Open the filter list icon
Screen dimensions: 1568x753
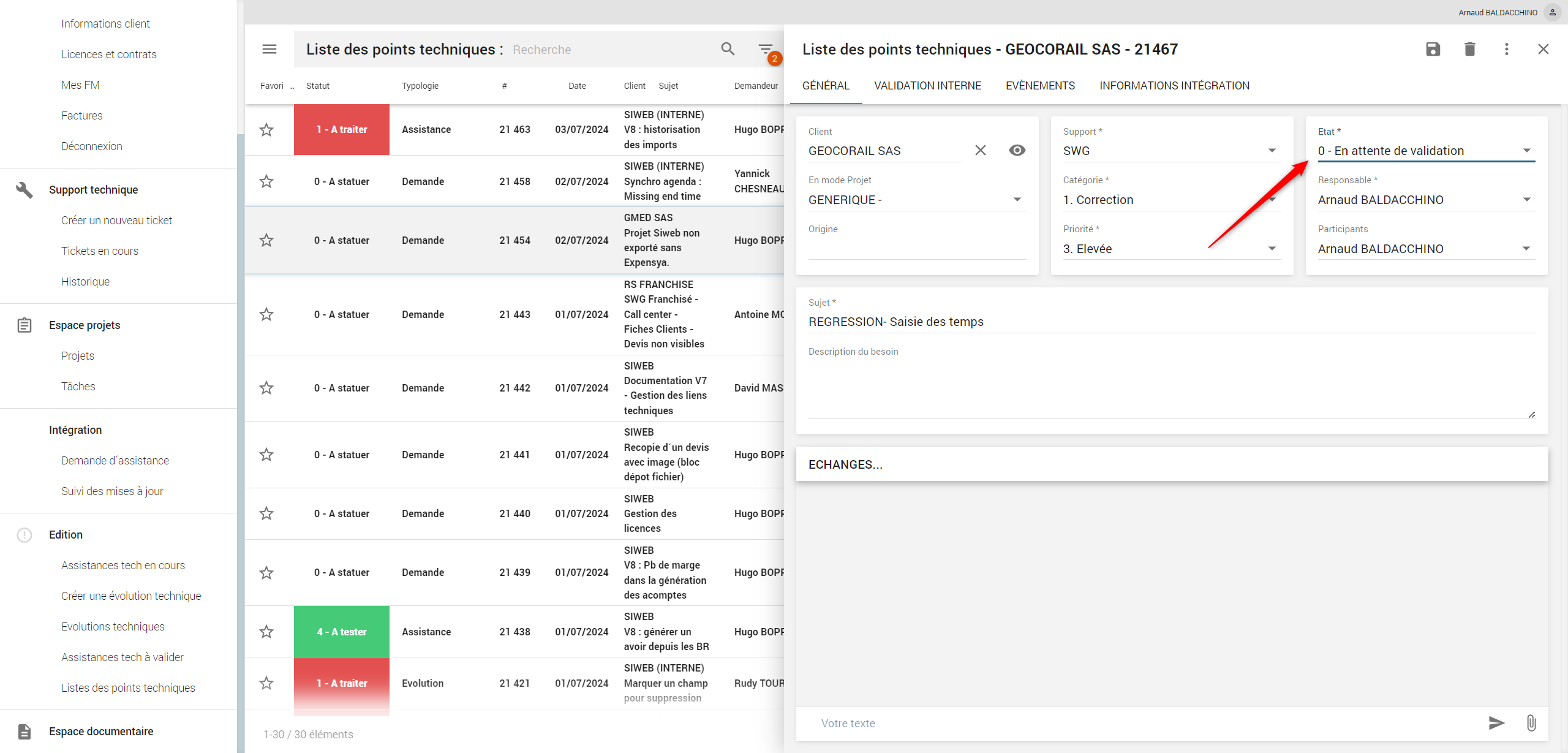coord(766,49)
